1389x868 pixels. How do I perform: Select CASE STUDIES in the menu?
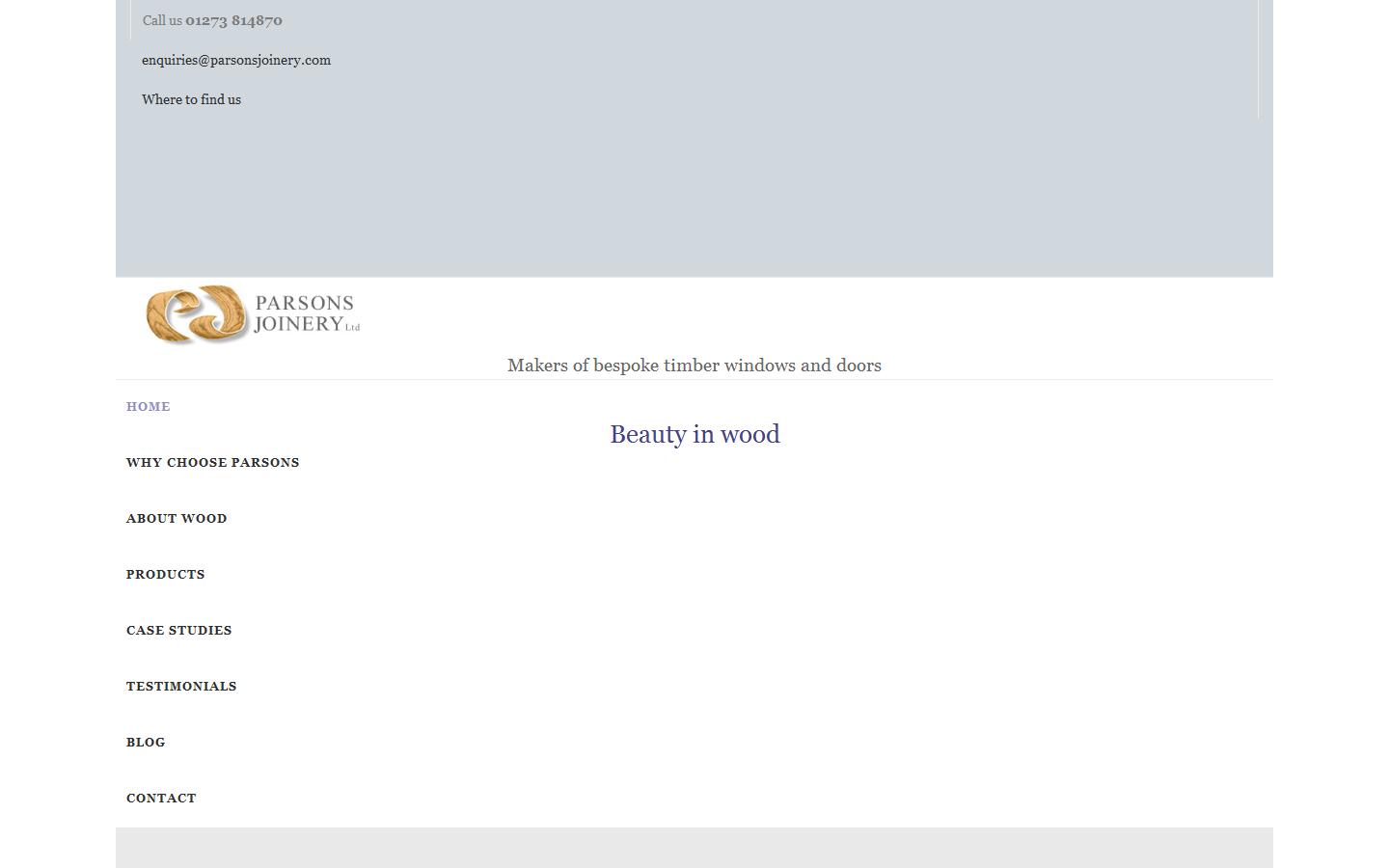(x=178, y=630)
